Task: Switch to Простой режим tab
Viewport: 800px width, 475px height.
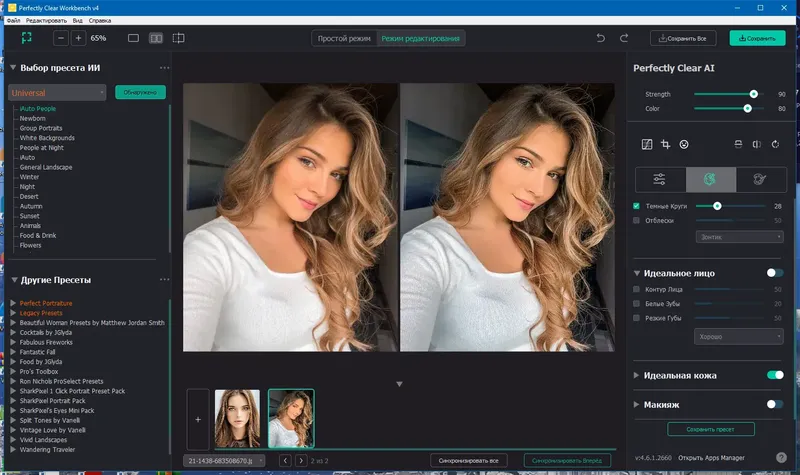Action: click(x=344, y=38)
